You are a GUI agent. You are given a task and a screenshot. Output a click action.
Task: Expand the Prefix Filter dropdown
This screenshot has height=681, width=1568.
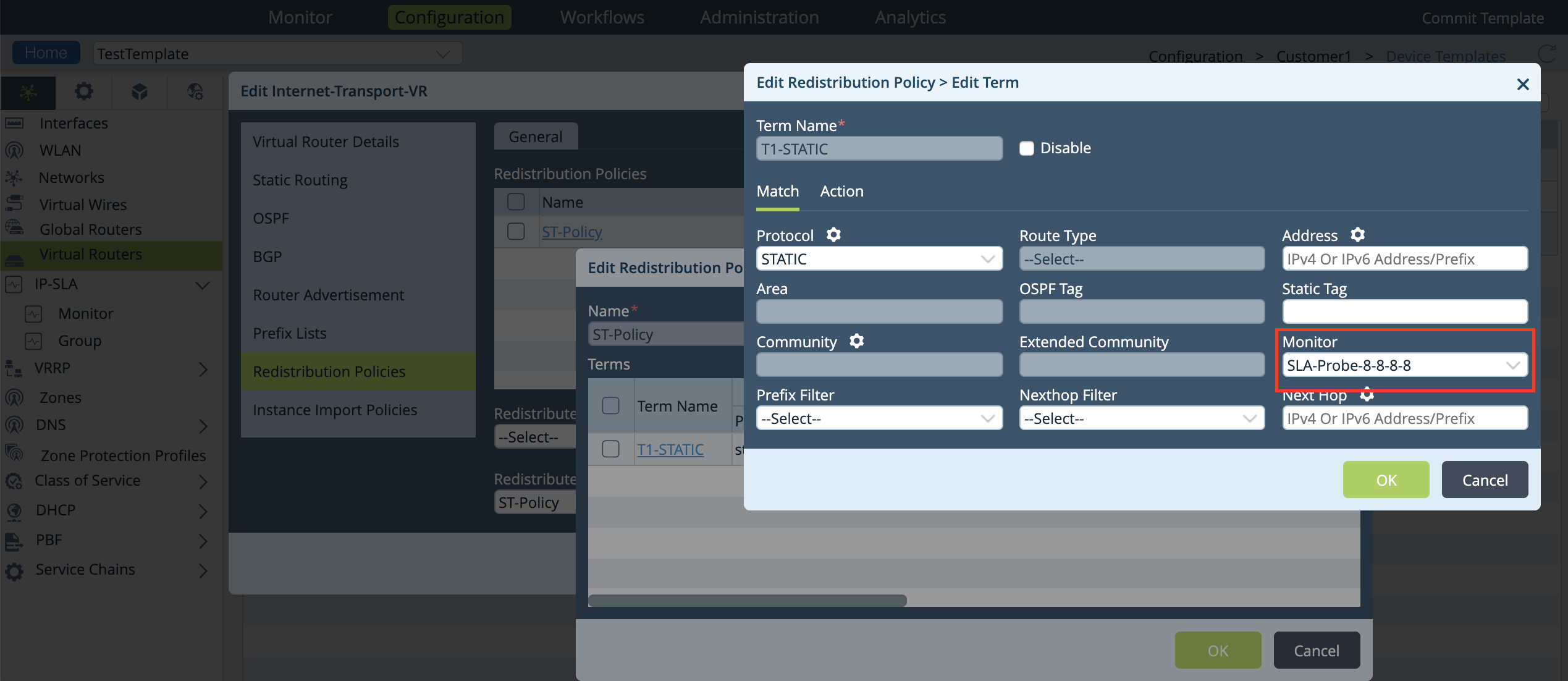[879, 418]
